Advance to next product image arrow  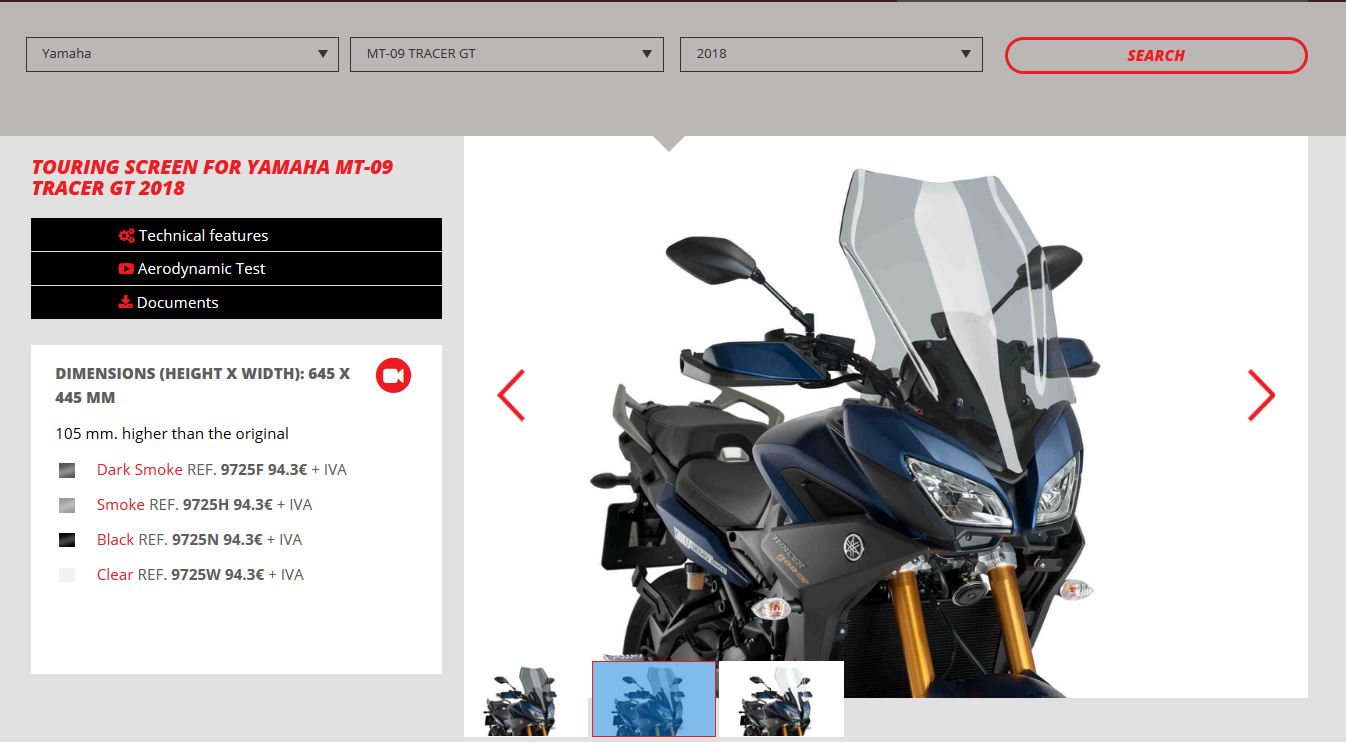1260,395
